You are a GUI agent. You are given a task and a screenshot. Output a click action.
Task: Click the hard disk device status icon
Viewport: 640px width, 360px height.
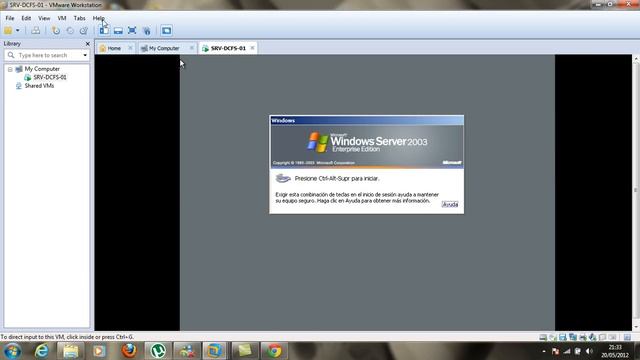pos(543,337)
